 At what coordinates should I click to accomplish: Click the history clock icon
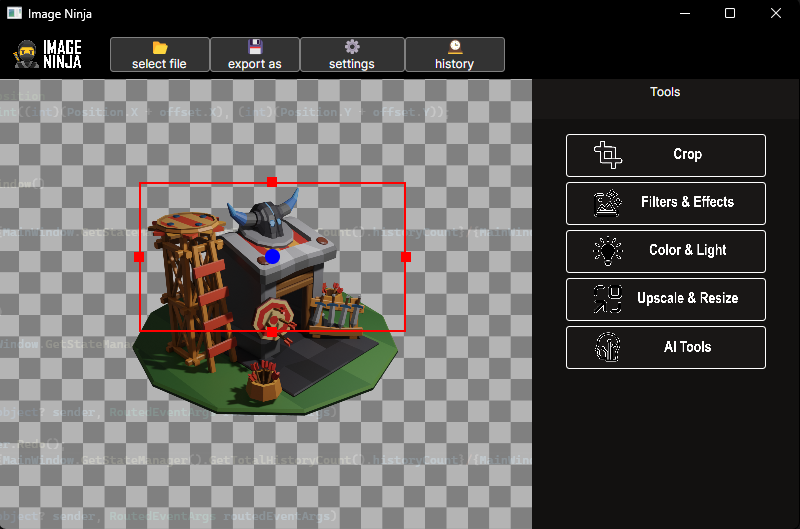455,47
